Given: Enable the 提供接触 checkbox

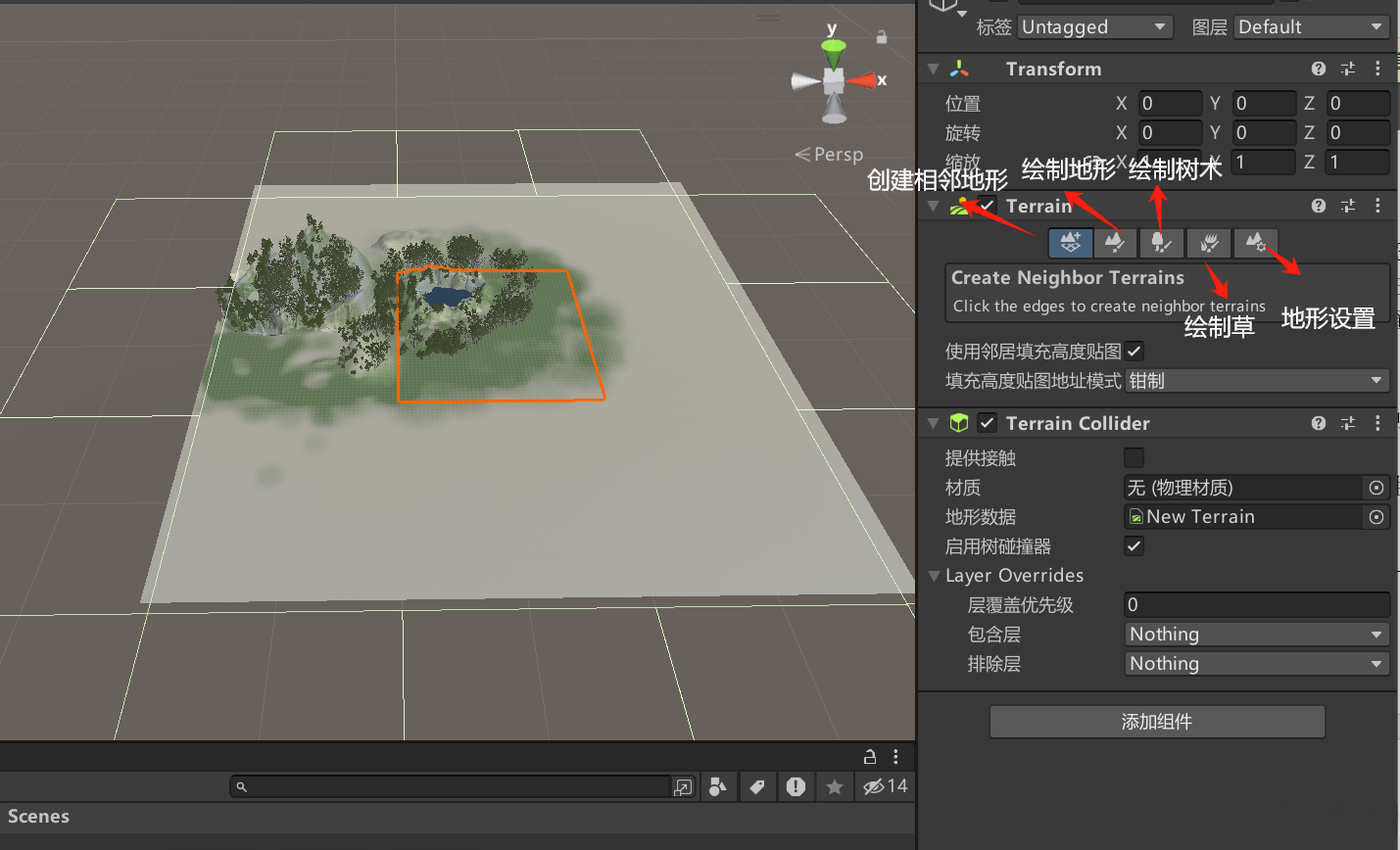Looking at the screenshot, I should click(x=1134, y=458).
